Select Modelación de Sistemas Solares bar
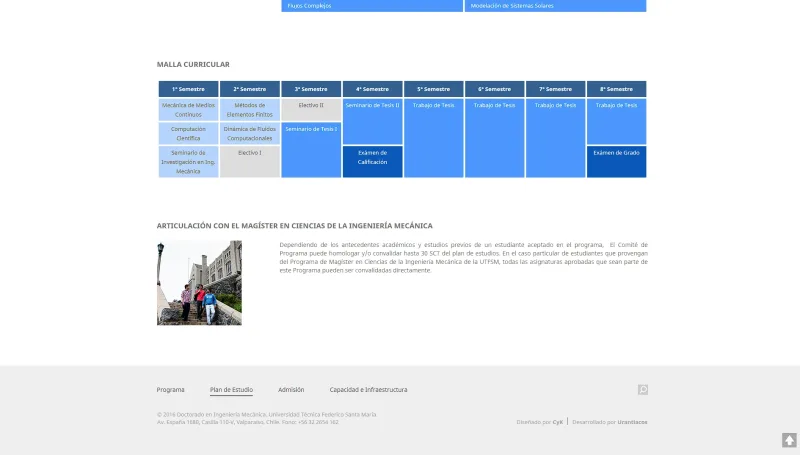The width and height of the screenshot is (800, 455). pos(556,6)
